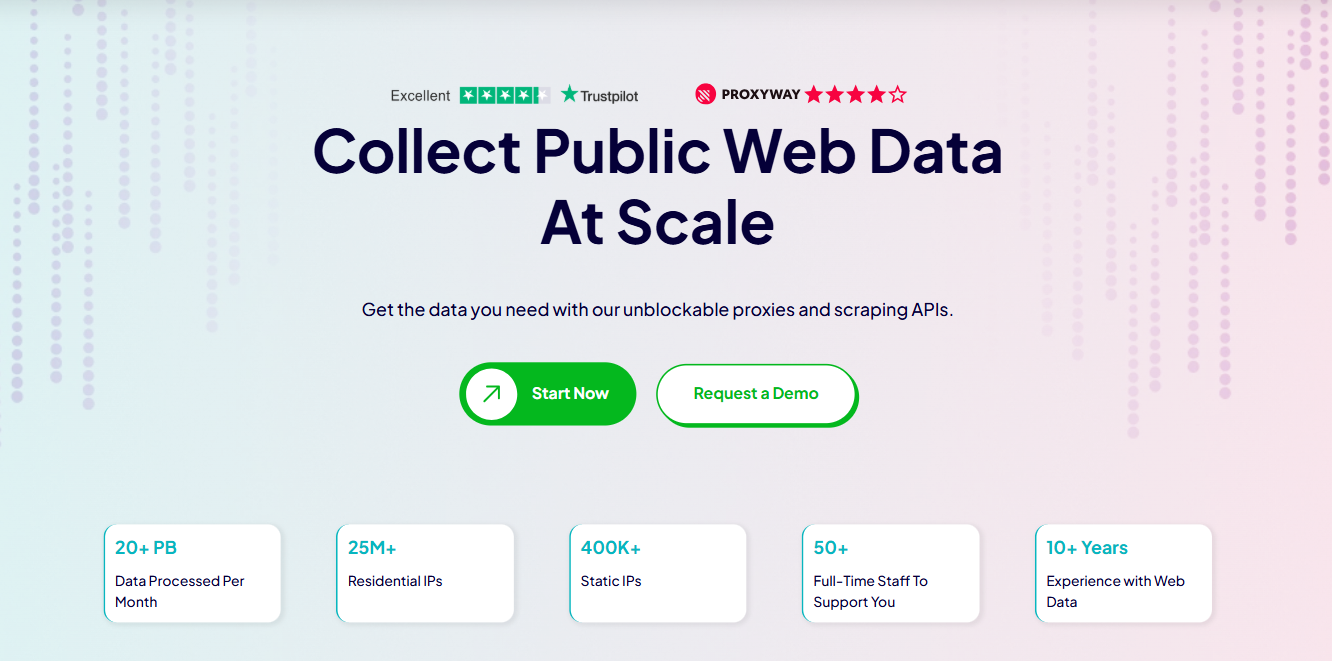Click the unblockable proxies subtitle text
This screenshot has width=1332, height=661.
[658, 310]
